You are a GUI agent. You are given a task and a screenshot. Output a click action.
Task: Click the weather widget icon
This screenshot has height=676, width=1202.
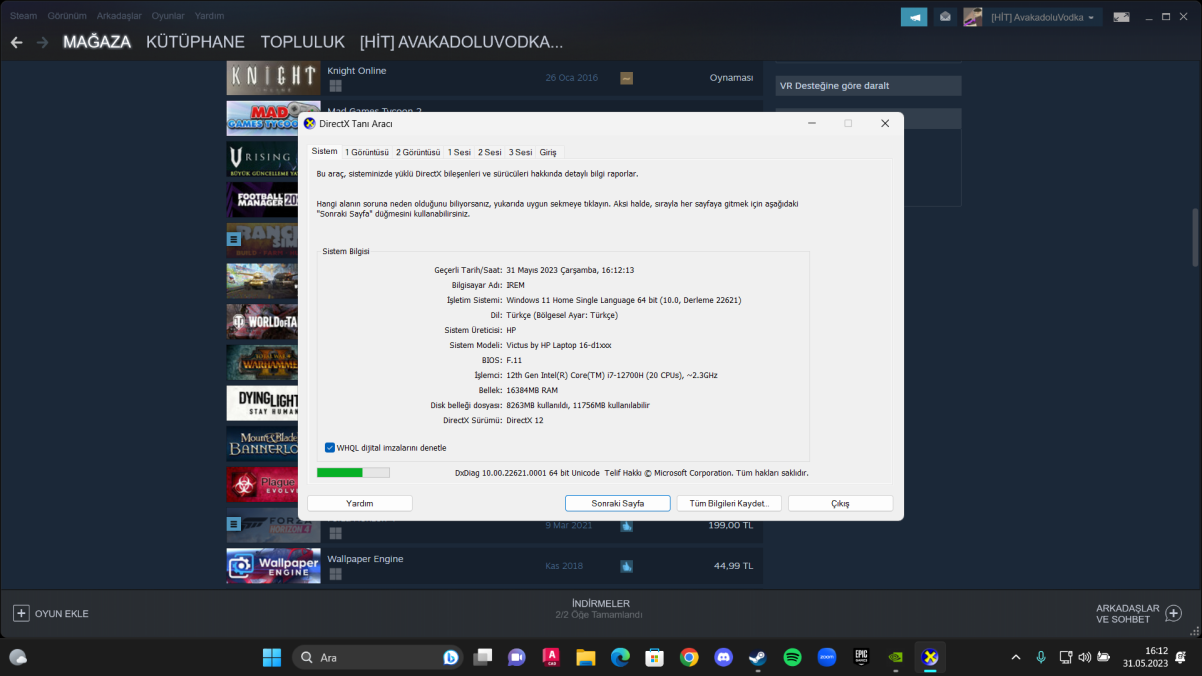[18, 657]
